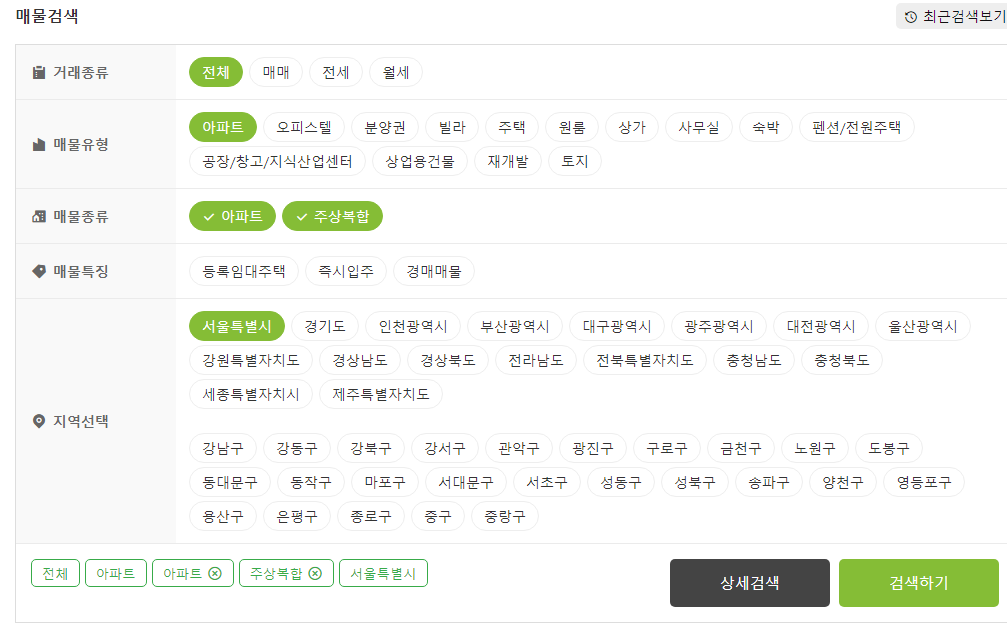Select 전체 under 거래종류
1007x624 pixels.
(216, 72)
